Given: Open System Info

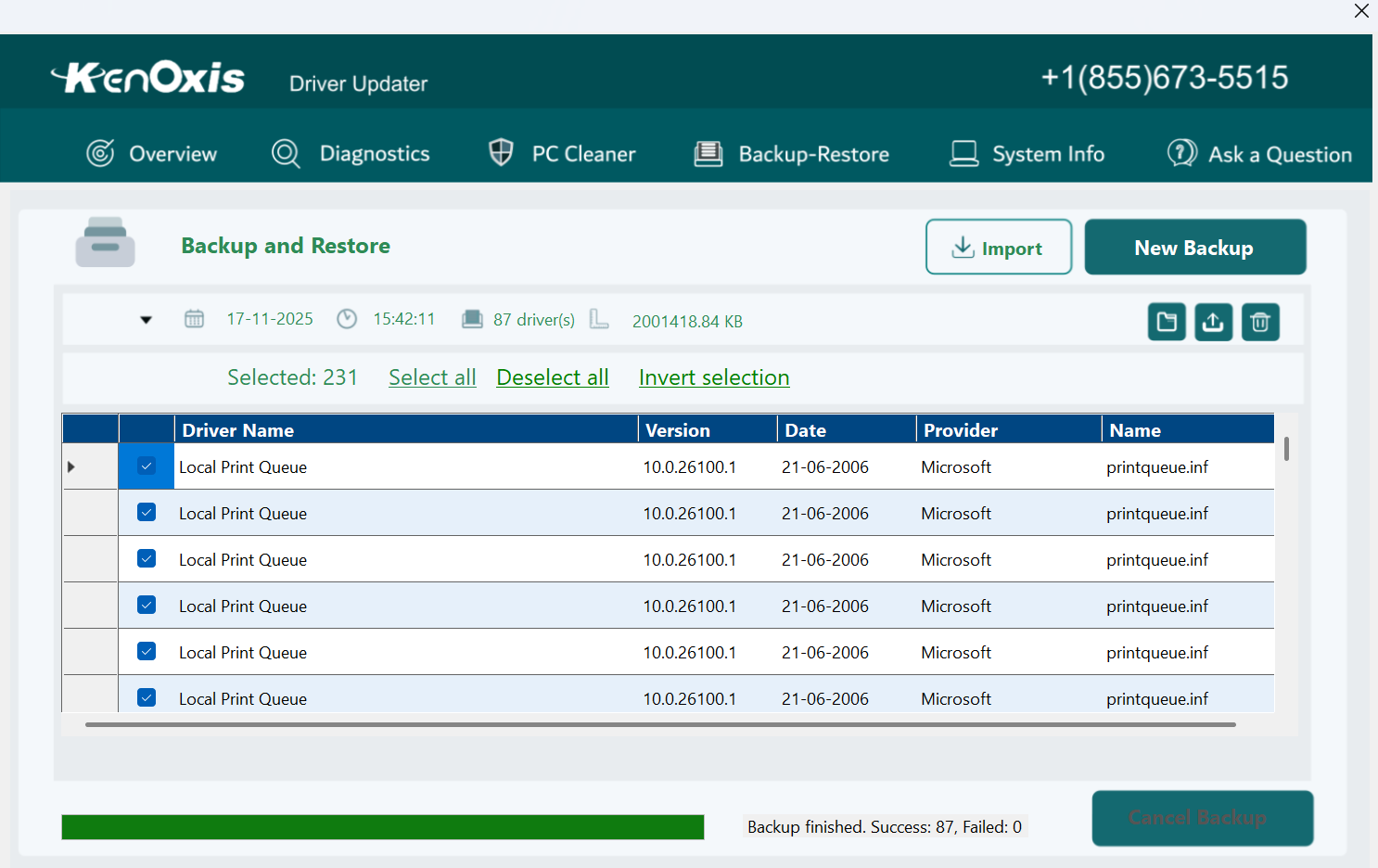Looking at the screenshot, I should click(x=1027, y=153).
